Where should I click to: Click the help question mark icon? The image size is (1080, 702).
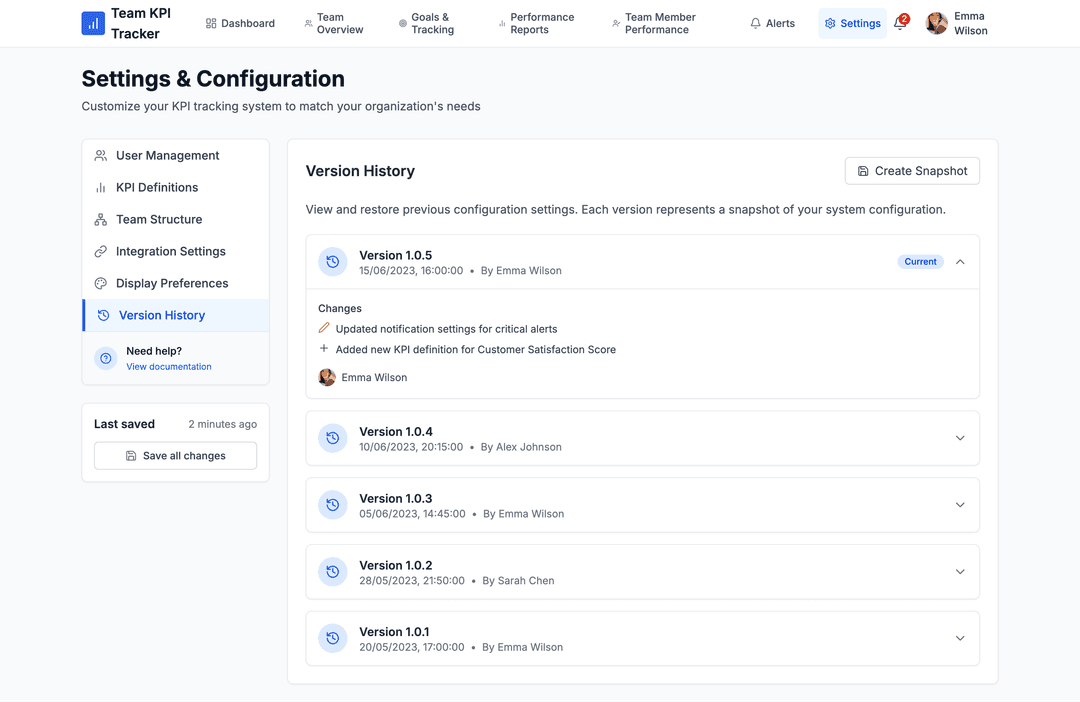[x=106, y=359]
